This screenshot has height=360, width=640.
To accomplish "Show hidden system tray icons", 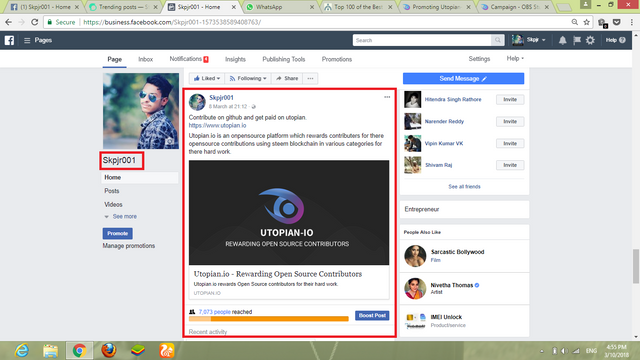I will 542,351.
